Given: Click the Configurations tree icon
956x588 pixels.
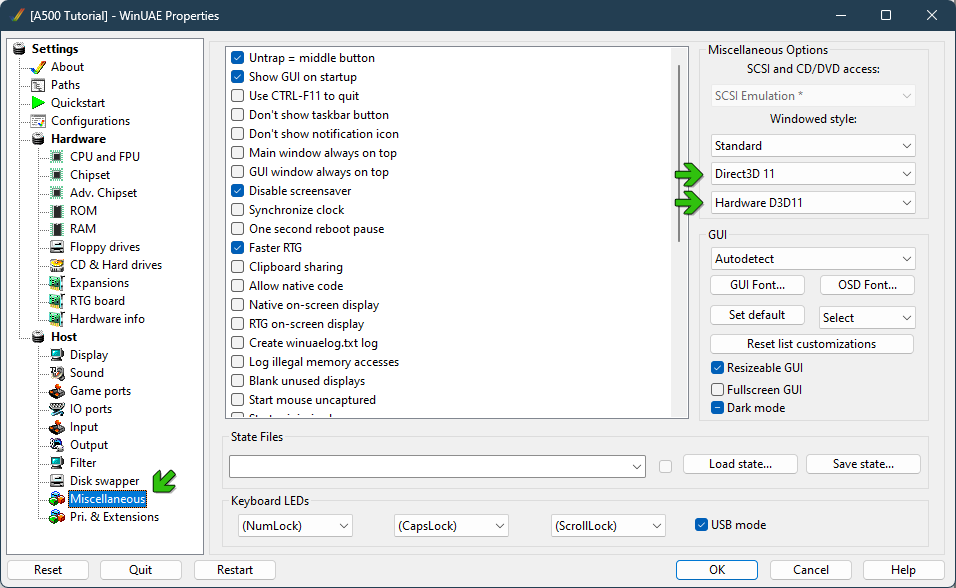Looking at the screenshot, I should coord(38,121).
